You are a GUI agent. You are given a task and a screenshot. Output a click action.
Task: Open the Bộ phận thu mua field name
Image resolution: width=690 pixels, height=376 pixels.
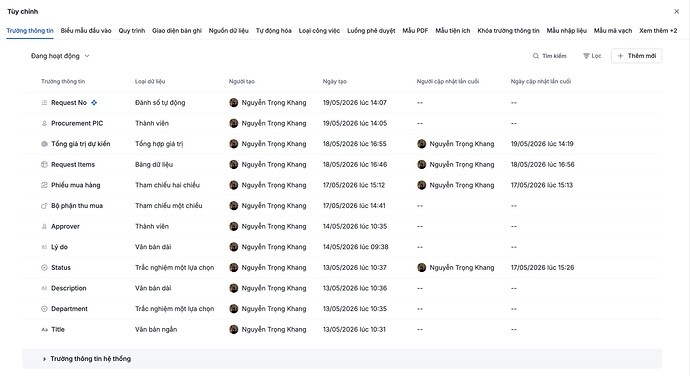(77, 206)
